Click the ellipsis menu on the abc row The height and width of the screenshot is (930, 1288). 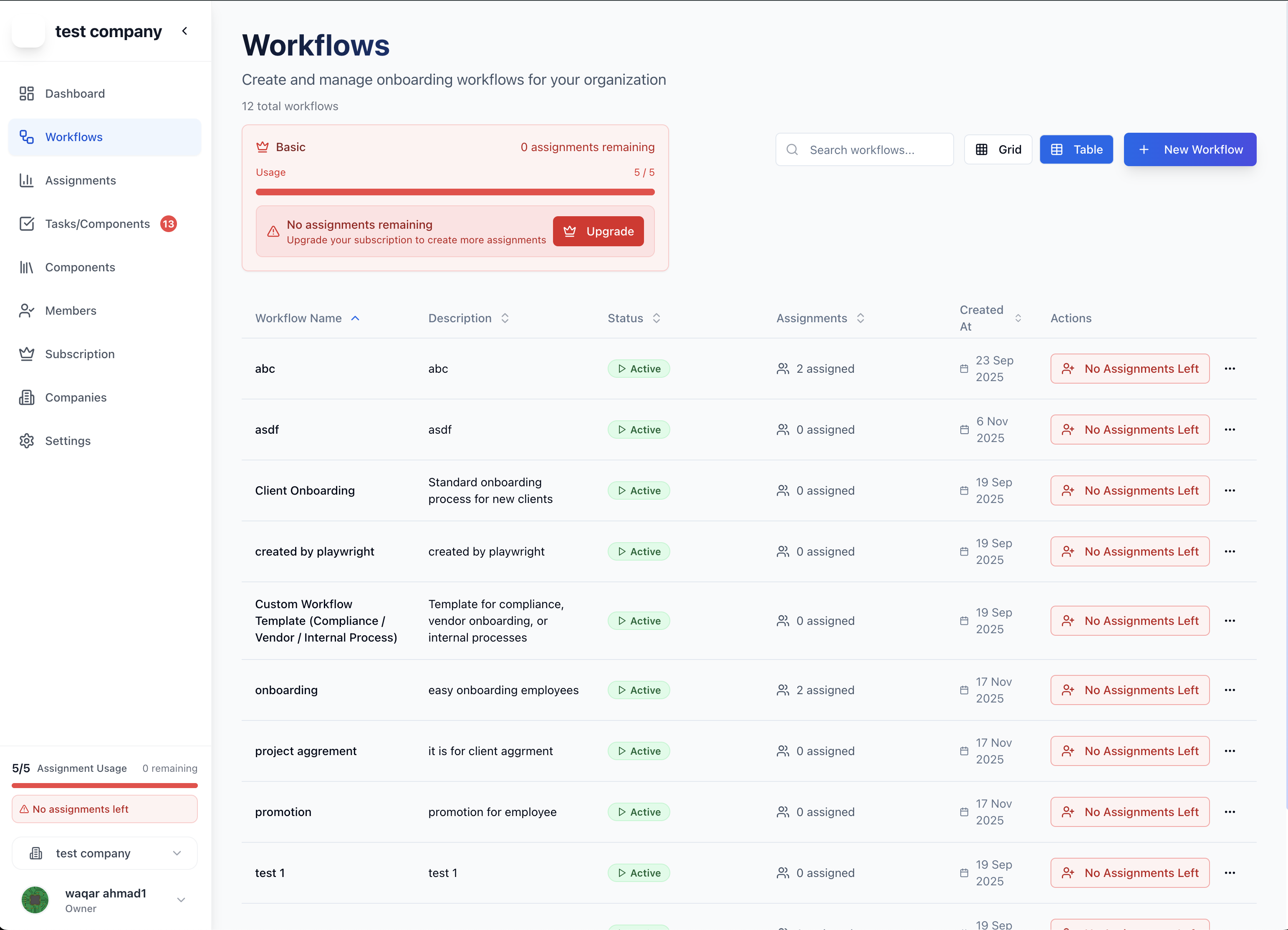[1231, 368]
